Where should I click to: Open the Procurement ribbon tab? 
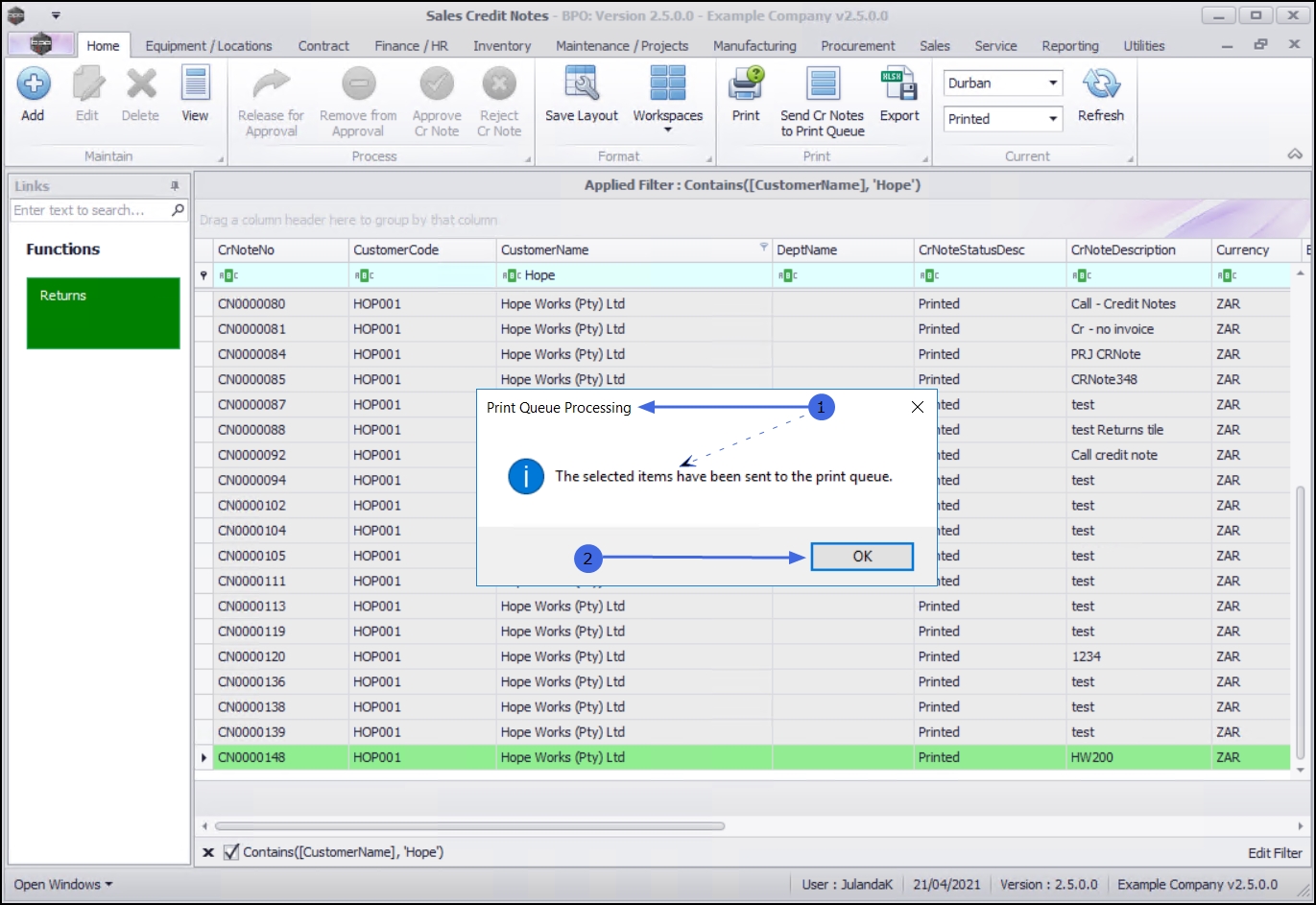pyautogui.click(x=857, y=46)
